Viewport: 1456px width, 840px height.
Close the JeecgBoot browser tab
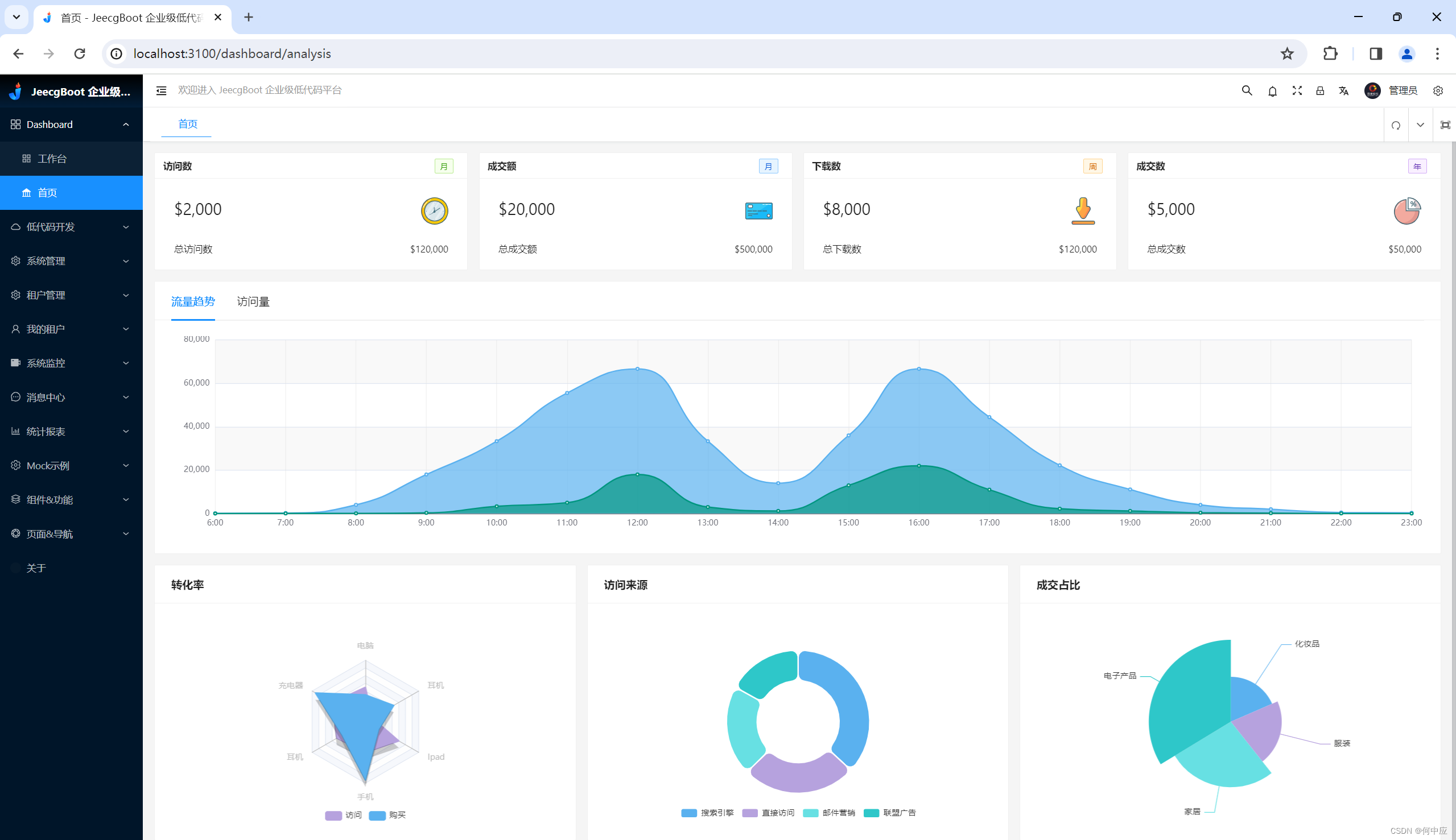pos(217,17)
